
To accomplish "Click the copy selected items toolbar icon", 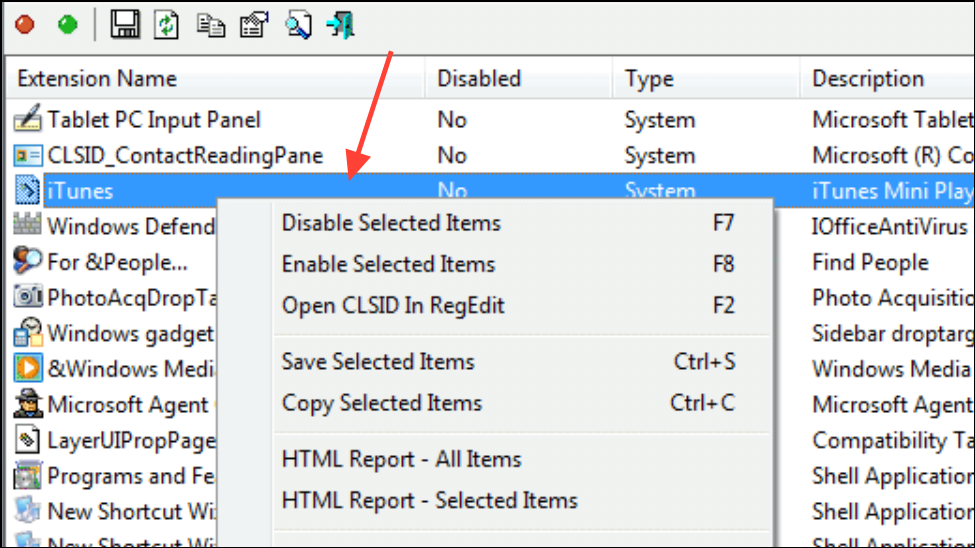I will pyautogui.click(x=211, y=26).
